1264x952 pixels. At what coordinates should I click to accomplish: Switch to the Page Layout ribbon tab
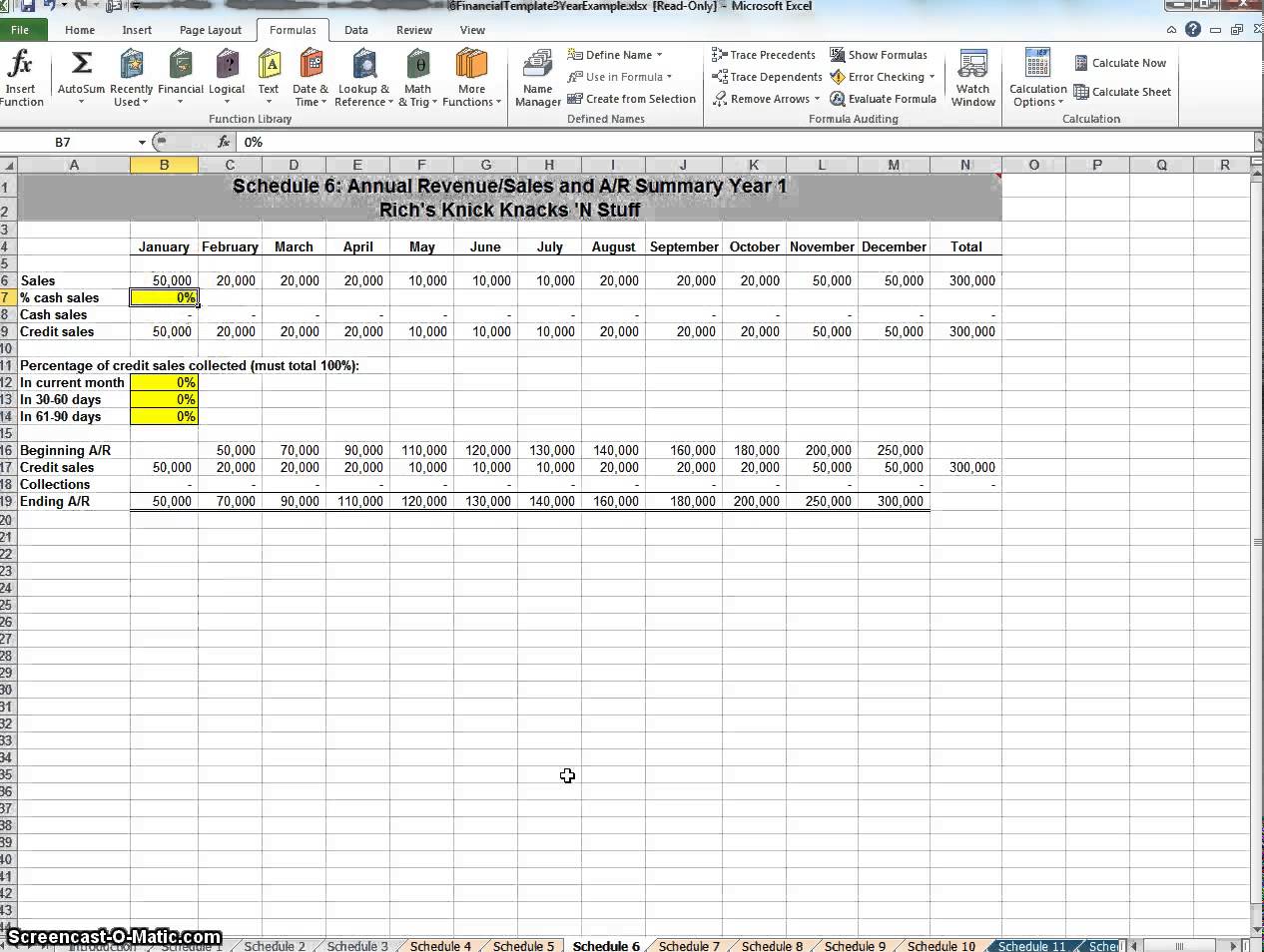[x=210, y=30]
